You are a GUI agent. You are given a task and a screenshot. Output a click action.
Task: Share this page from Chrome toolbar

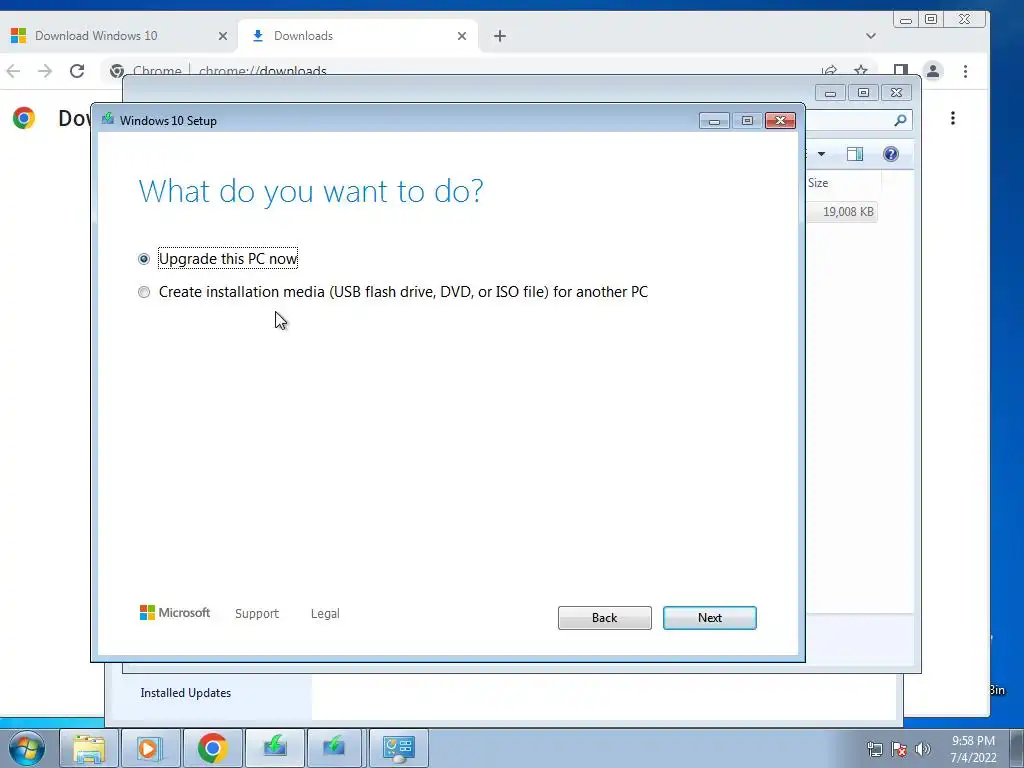pyautogui.click(x=829, y=70)
